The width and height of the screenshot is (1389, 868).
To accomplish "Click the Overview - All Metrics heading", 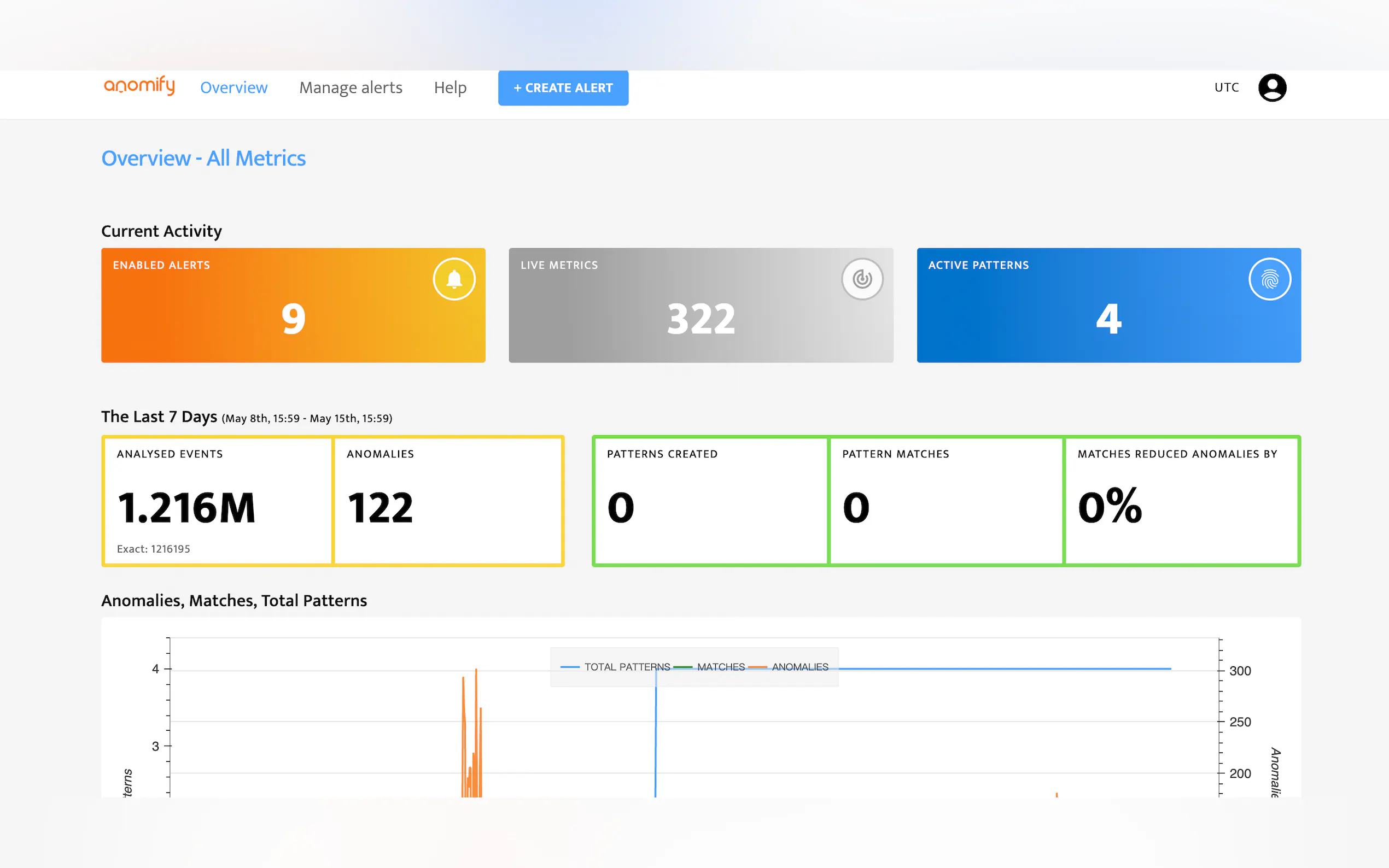I will [x=203, y=158].
